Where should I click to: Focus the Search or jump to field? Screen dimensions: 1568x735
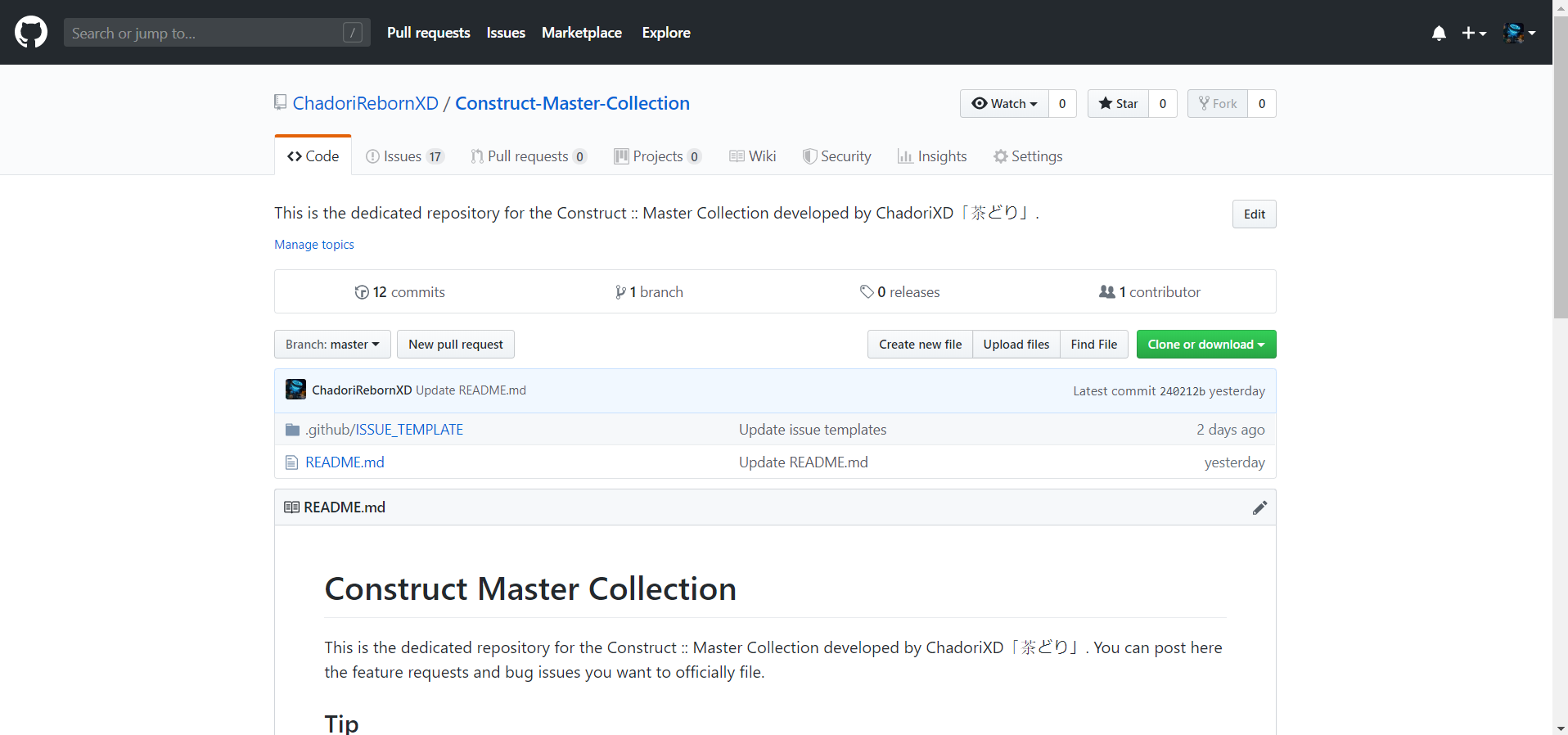click(217, 33)
